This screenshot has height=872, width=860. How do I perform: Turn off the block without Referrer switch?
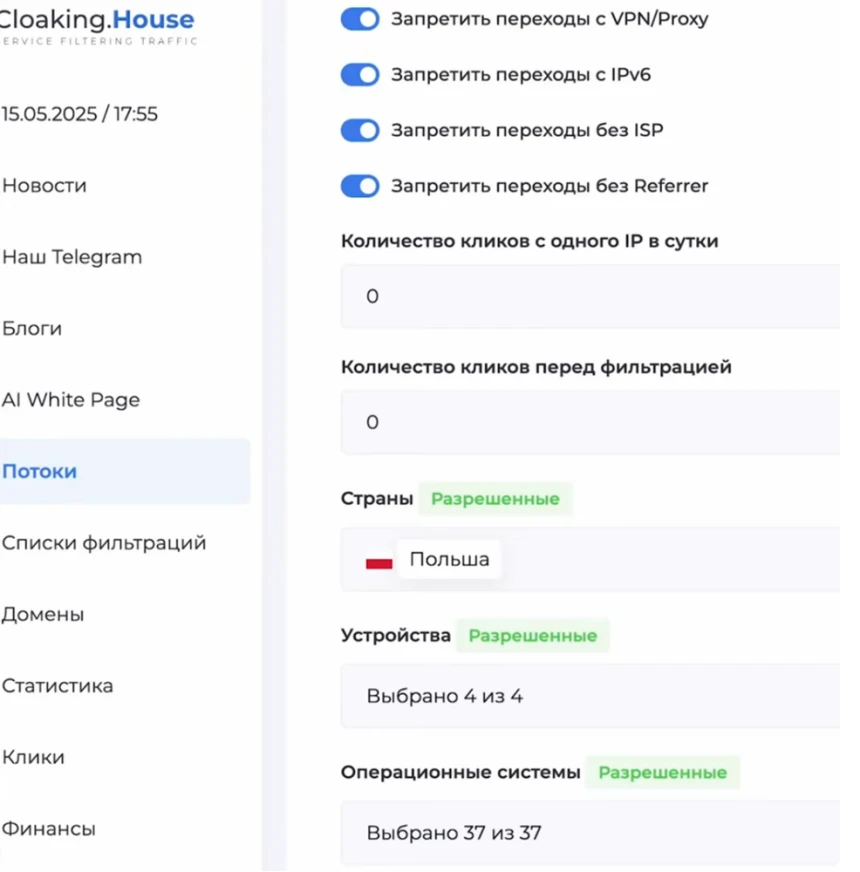360,186
